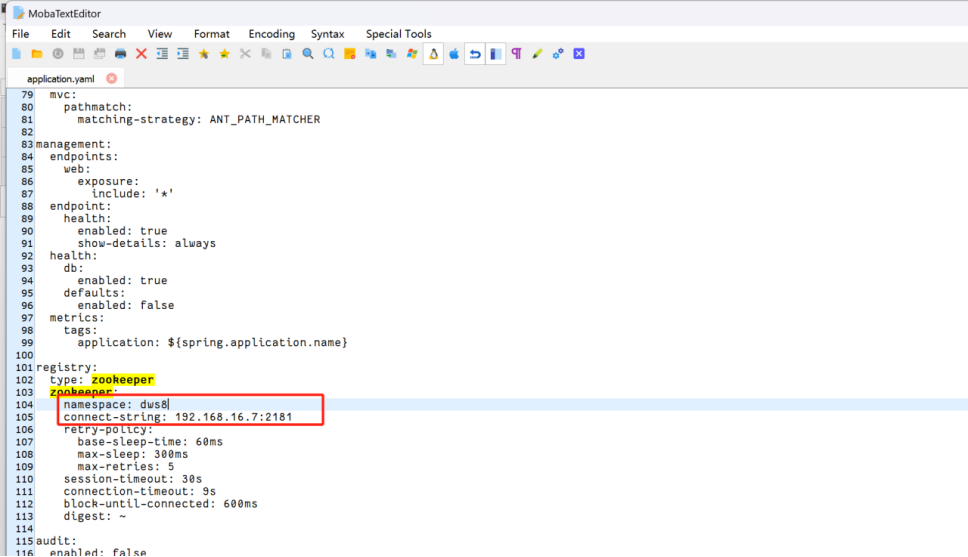The image size is (968, 557).
Task: Toggle show-all-characters pilcrow icon
Action: 516,54
